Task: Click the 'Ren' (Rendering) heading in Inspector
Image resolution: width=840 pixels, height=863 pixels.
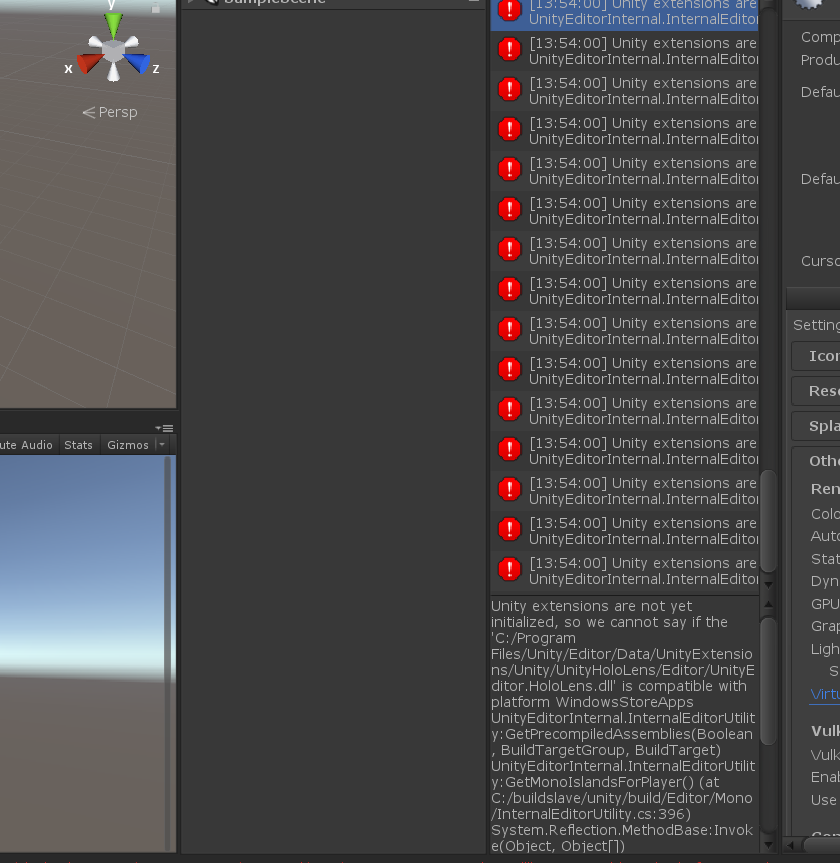Action: pos(825,489)
